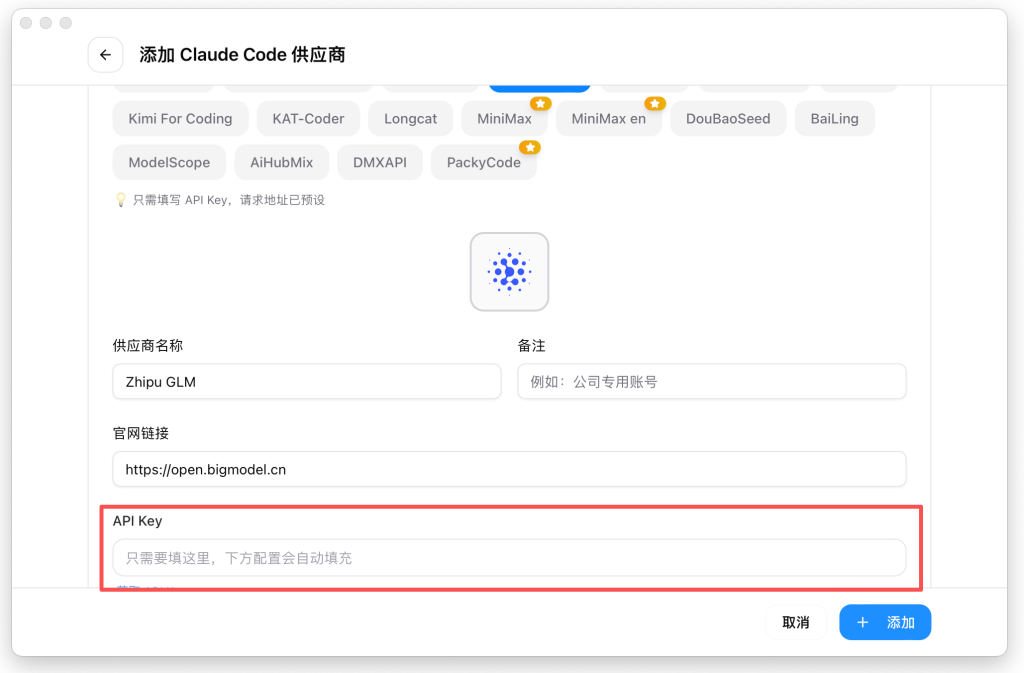
Task: Focus the API Key input box
Action: coord(509,558)
